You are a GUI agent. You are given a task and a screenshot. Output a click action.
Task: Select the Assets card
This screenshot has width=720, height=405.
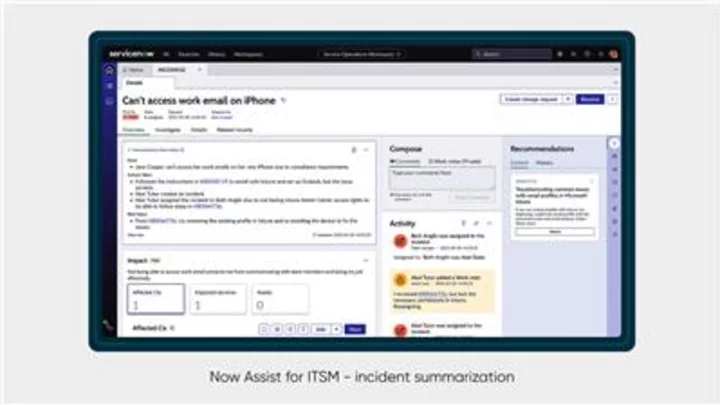point(280,299)
